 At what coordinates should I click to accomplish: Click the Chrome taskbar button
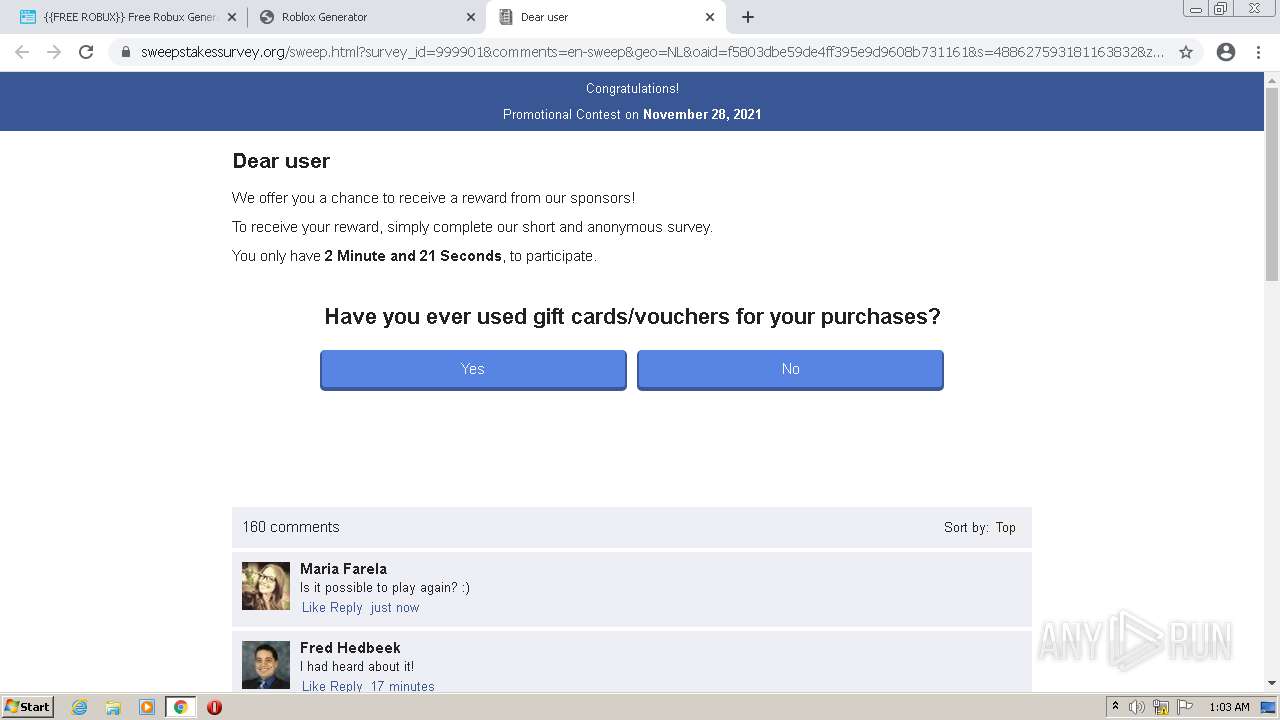[180, 707]
